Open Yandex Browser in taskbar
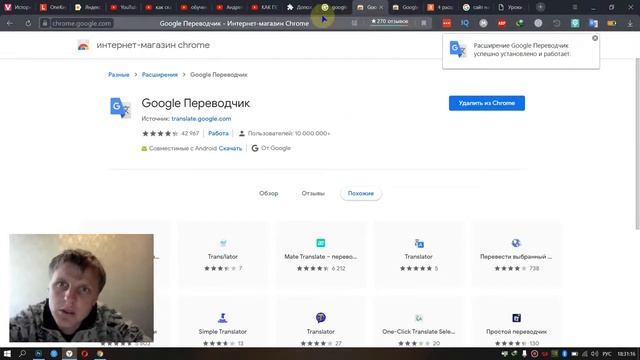Viewport: 640px width, 360px height. pyautogui.click(x=69, y=353)
